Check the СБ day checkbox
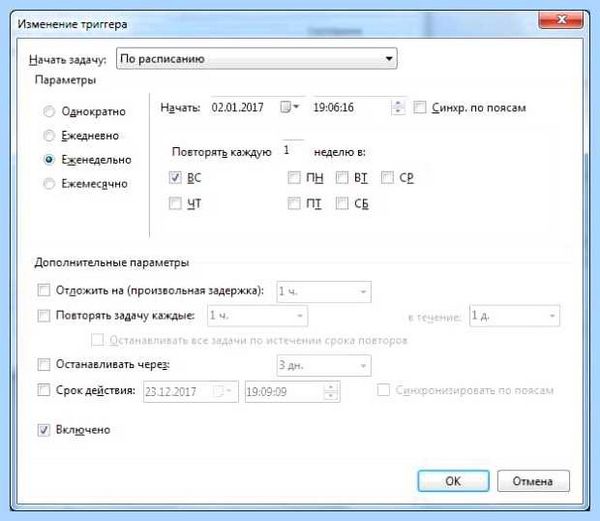The image size is (600, 521). point(342,203)
